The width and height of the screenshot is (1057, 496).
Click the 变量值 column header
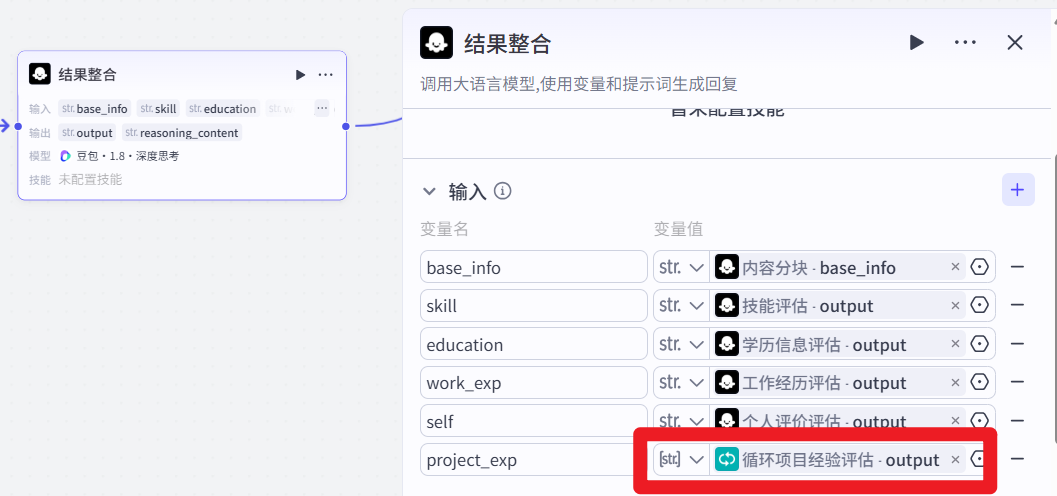coord(678,229)
